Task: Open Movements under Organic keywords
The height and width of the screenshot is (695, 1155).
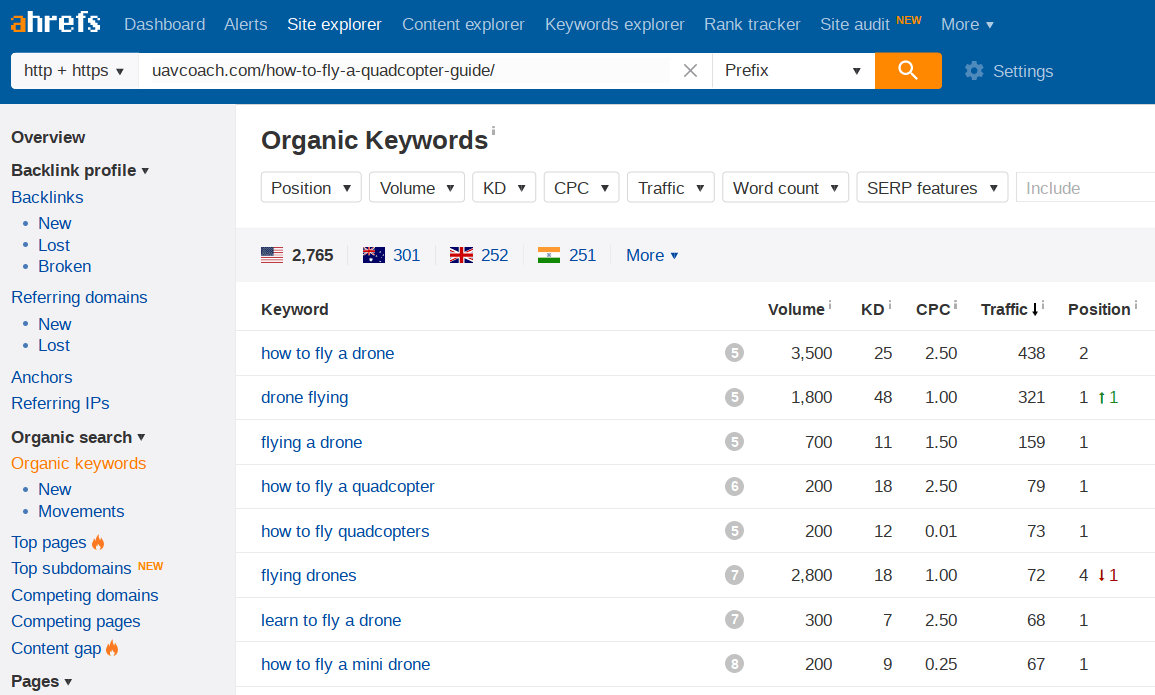Action: click(81, 511)
